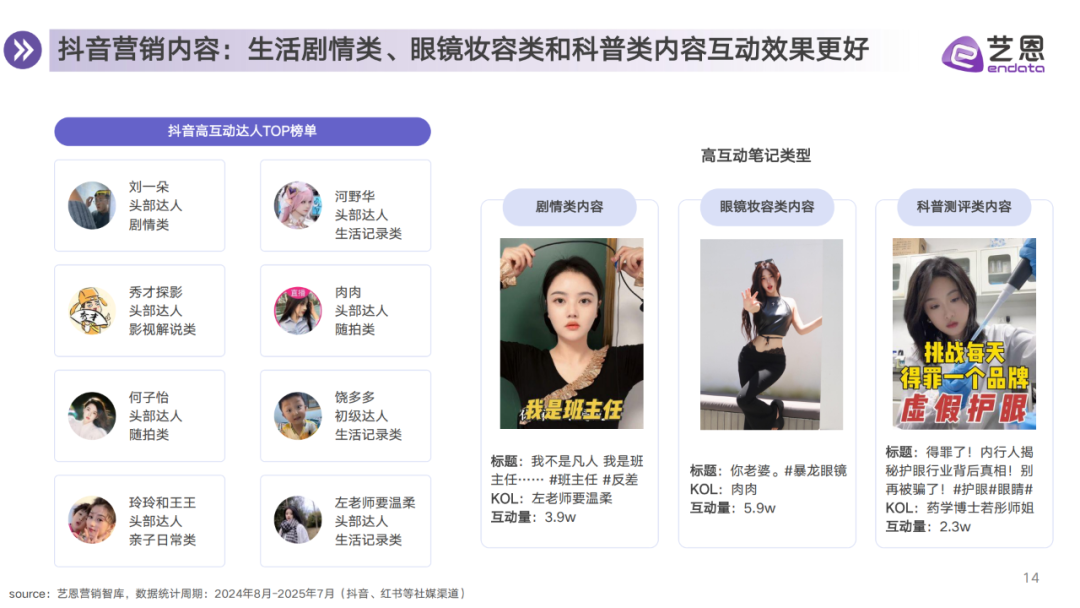Select the 剧情类内容 tab label
1080x608 pixels.
(x=570, y=207)
